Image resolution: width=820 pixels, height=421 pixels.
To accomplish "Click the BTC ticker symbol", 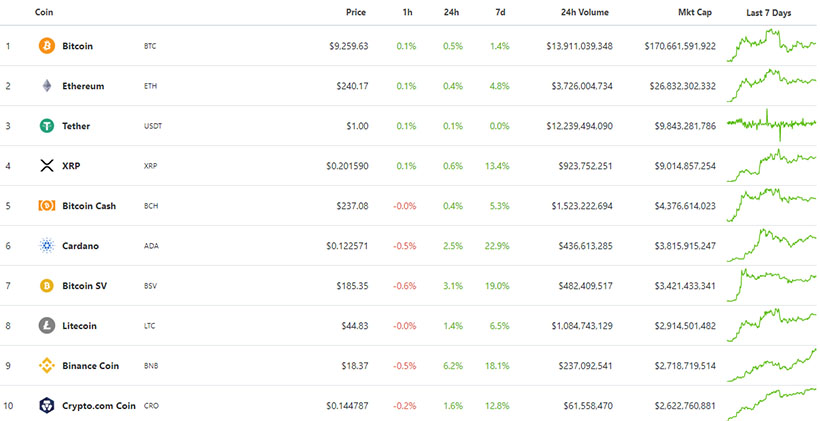I will click(x=150, y=46).
